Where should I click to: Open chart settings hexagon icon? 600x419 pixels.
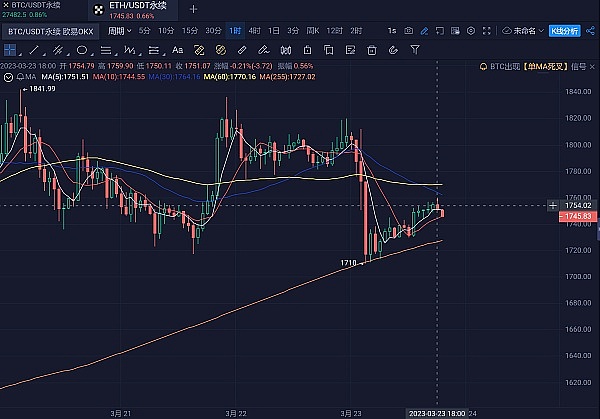[x=471, y=31]
